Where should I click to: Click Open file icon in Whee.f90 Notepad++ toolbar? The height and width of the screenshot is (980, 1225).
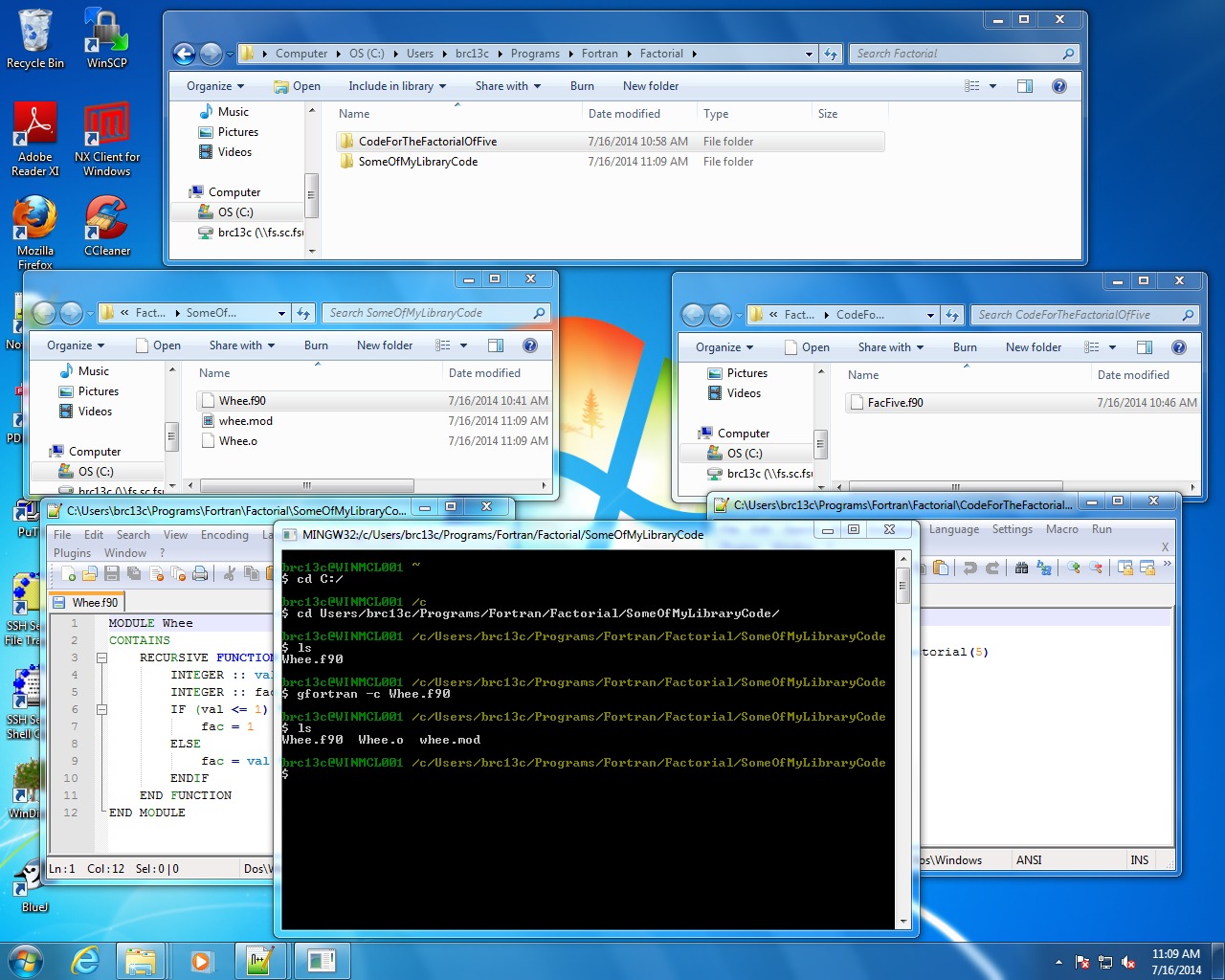pyautogui.click(x=90, y=573)
